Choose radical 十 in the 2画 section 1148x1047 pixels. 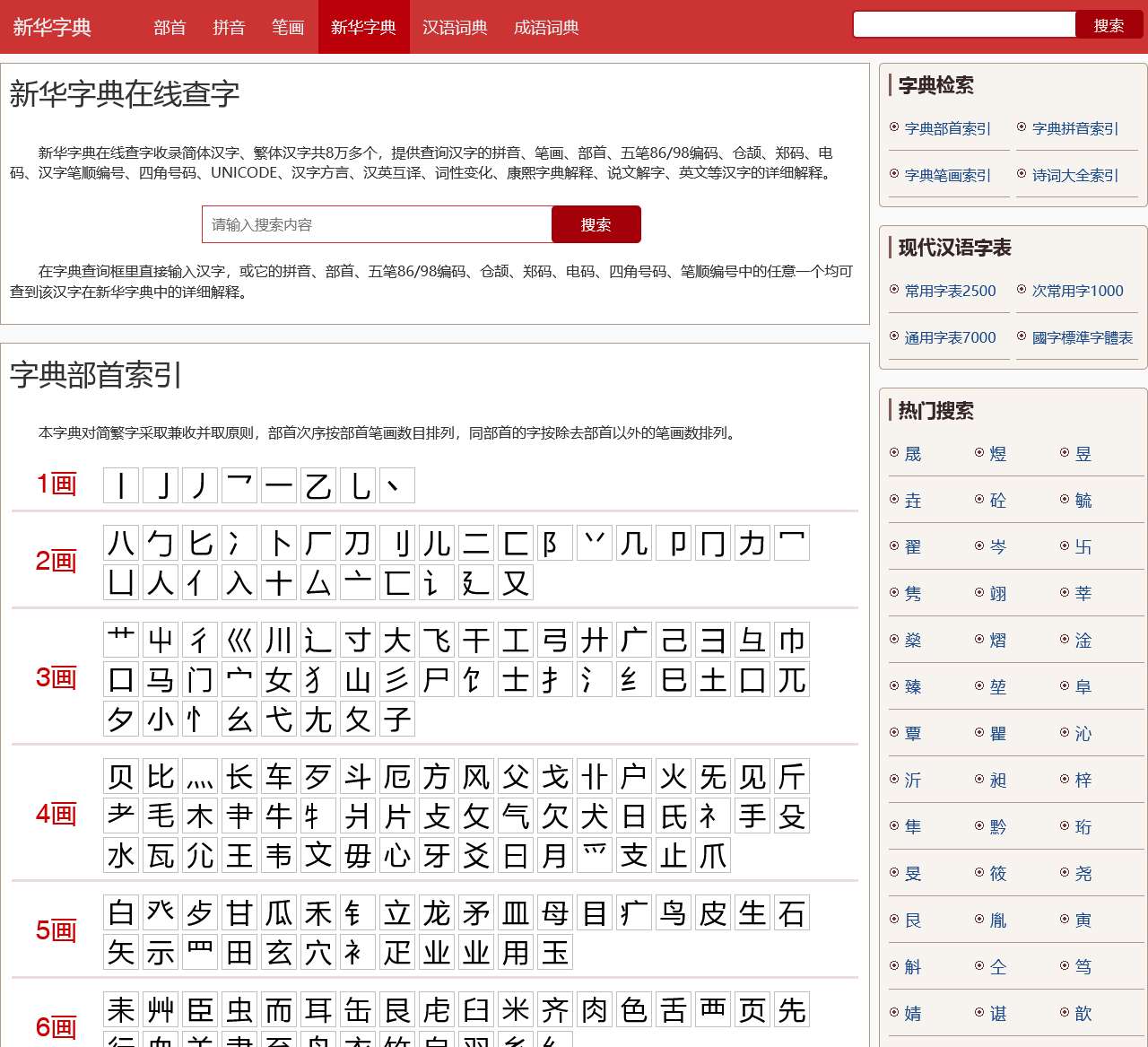(x=279, y=582)
